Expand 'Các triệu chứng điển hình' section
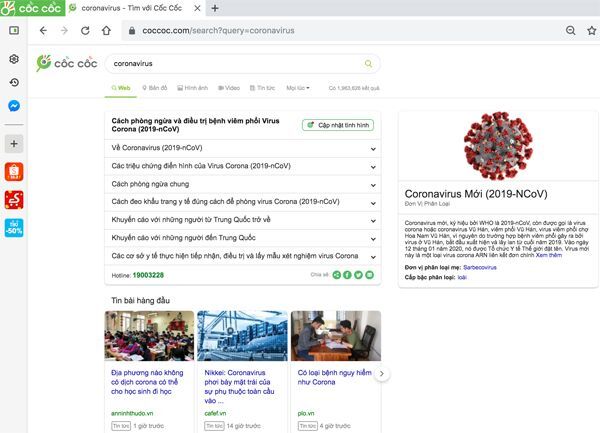600x433 pixels. pyautogui.click(x=243, y=166)
